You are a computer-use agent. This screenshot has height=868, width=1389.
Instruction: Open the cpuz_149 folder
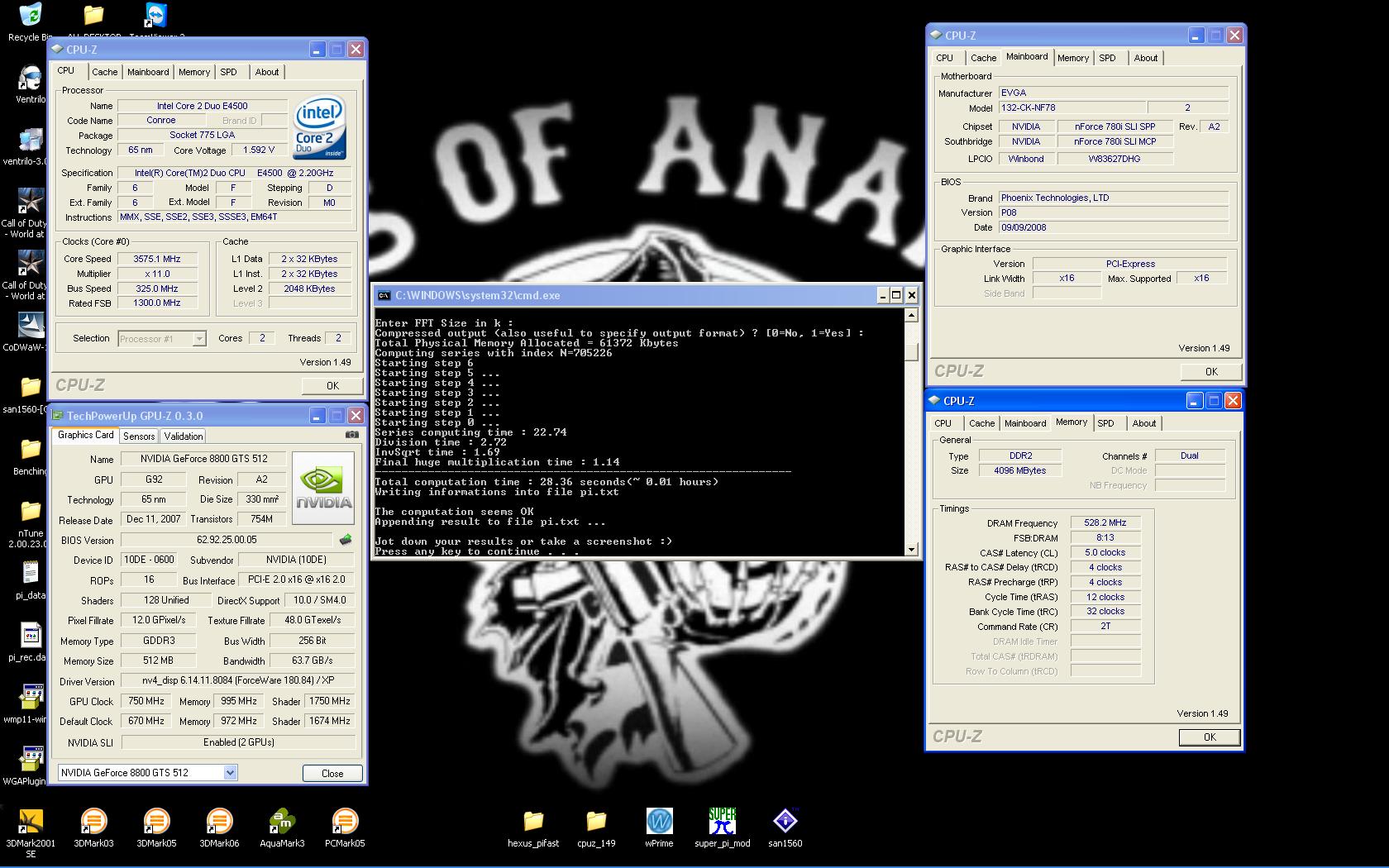596,822
